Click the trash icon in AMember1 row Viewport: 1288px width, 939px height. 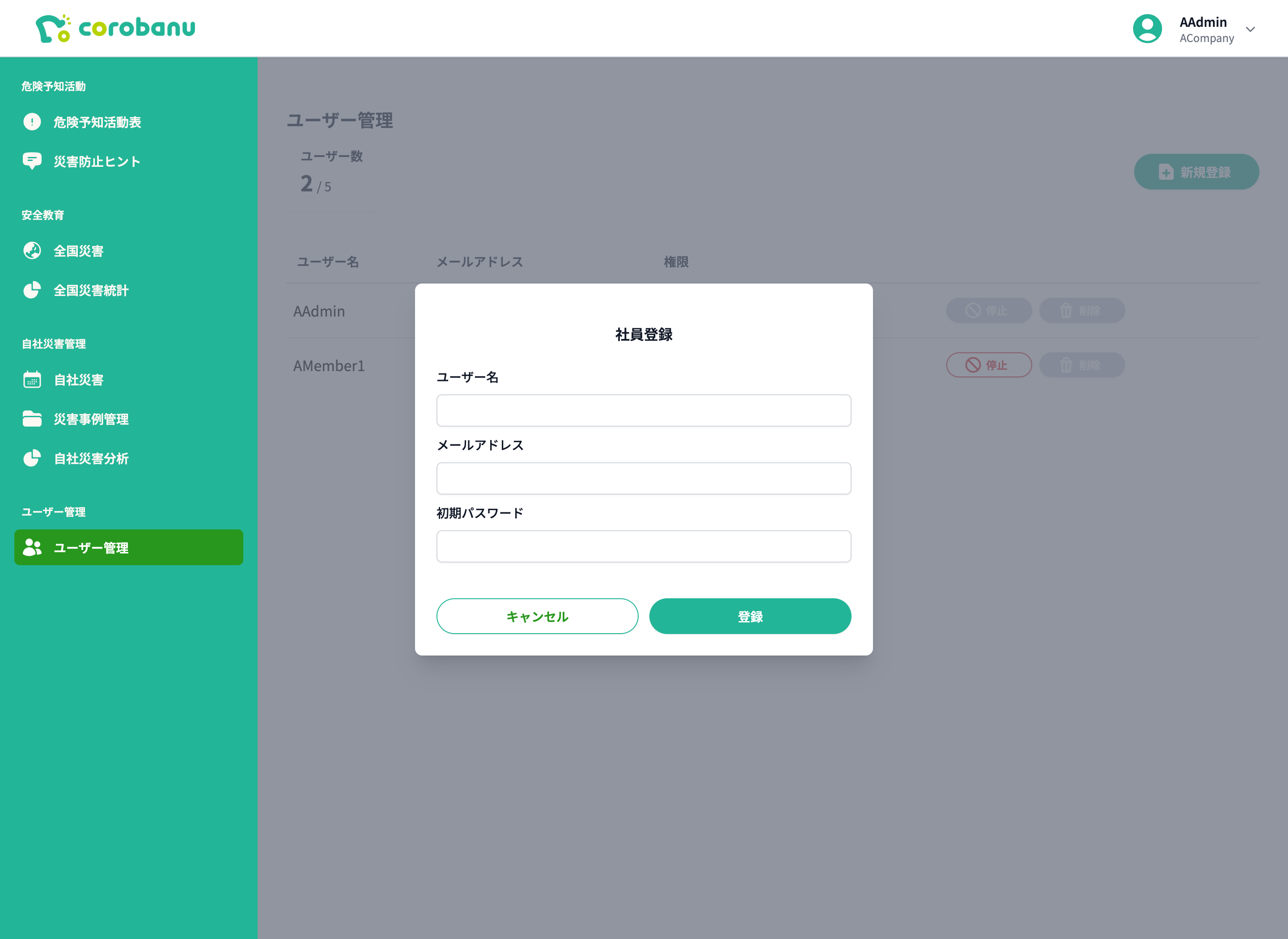click(1066, 365)
